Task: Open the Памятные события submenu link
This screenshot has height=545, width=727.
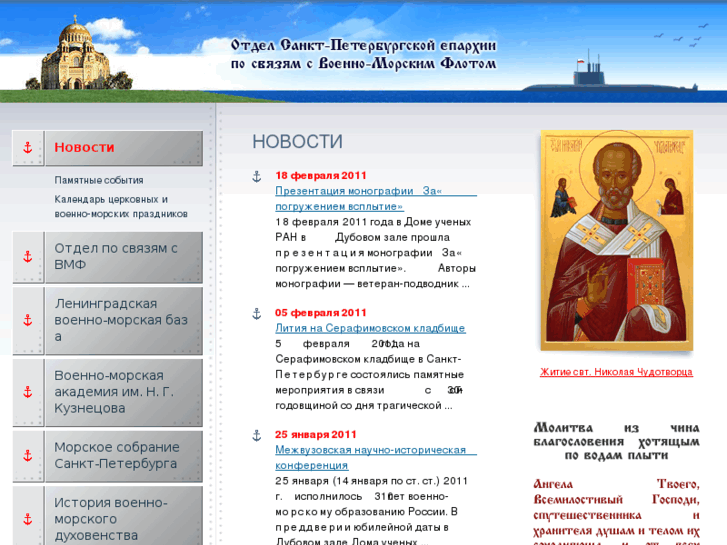Action: [99, 180]
